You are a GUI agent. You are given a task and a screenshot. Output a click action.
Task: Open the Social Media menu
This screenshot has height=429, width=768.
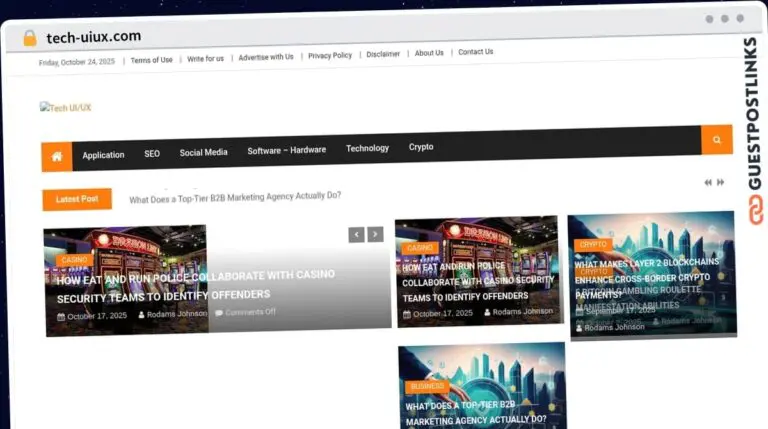point(203,152)
